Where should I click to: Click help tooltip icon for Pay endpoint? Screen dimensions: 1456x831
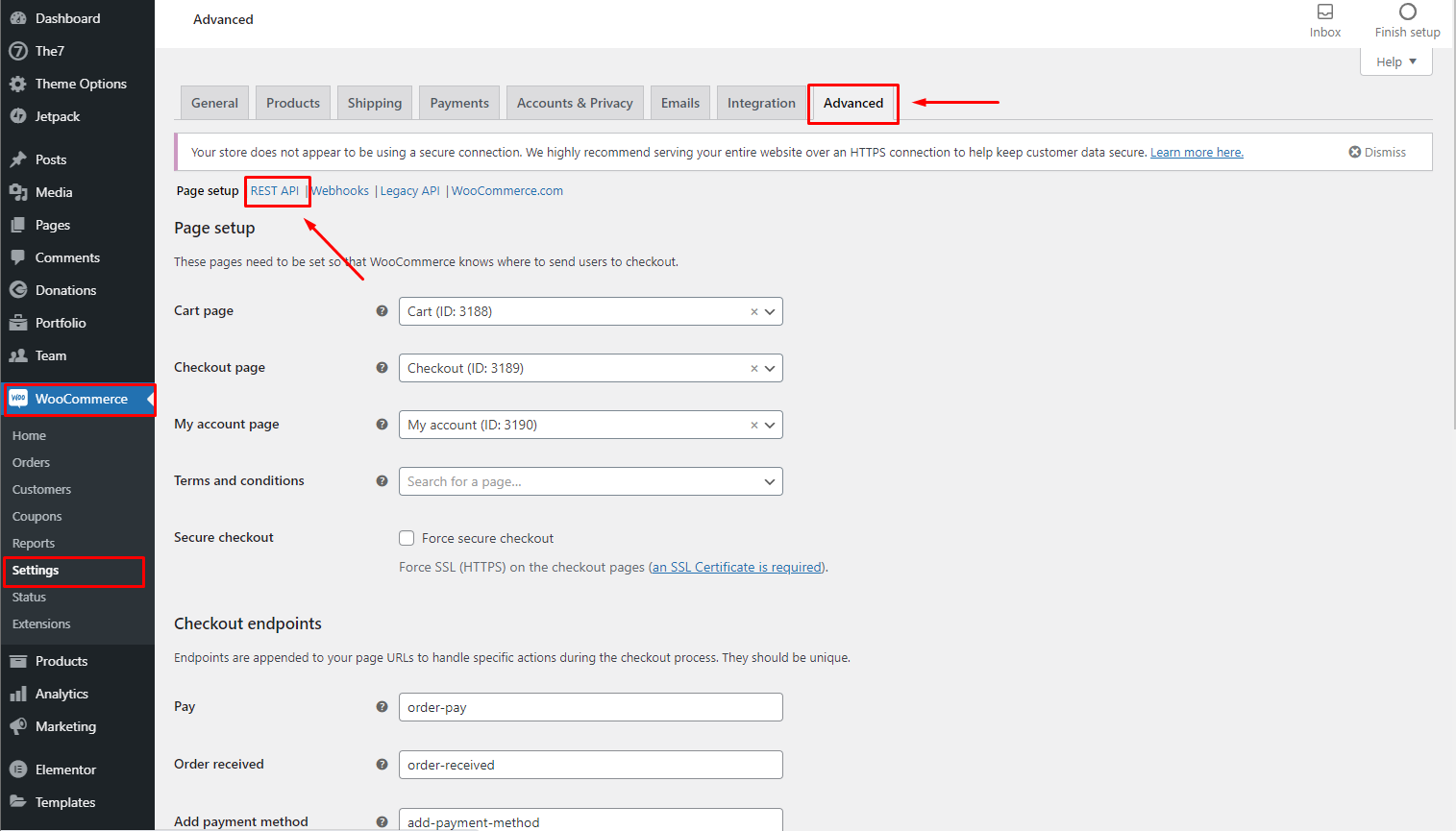tap(382, 707)
